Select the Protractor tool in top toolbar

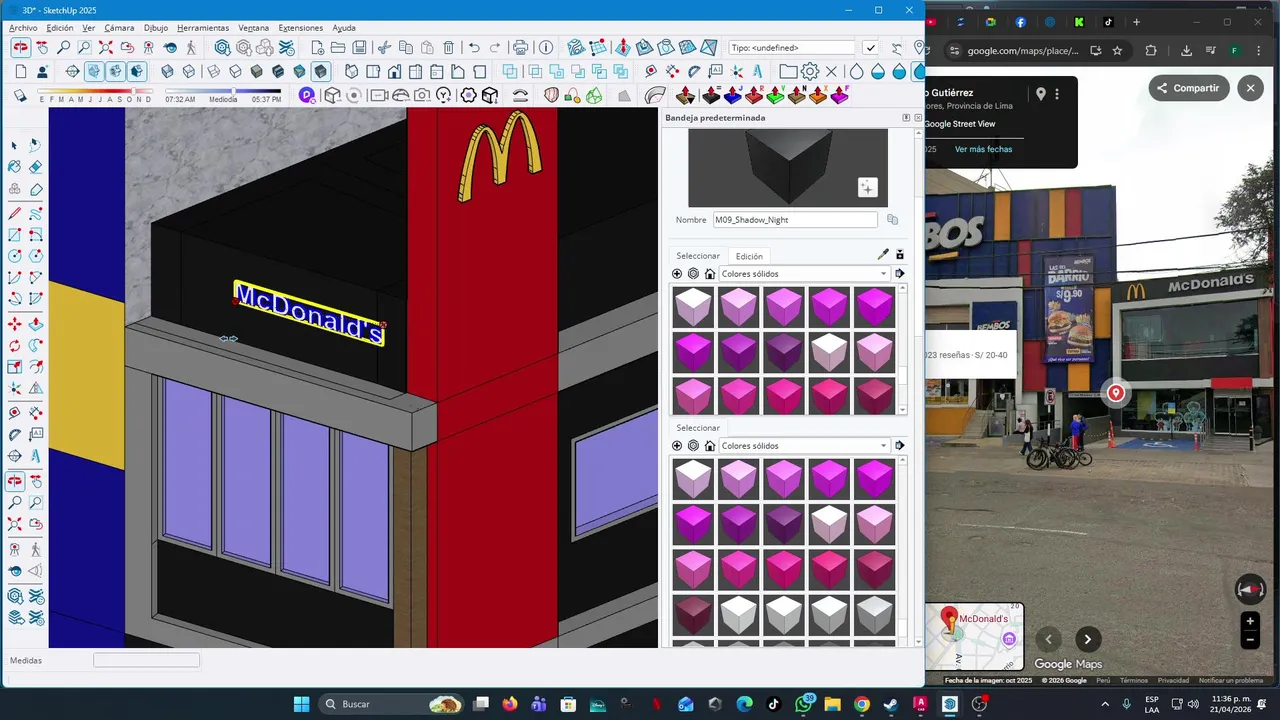click(x=693, y=71)
